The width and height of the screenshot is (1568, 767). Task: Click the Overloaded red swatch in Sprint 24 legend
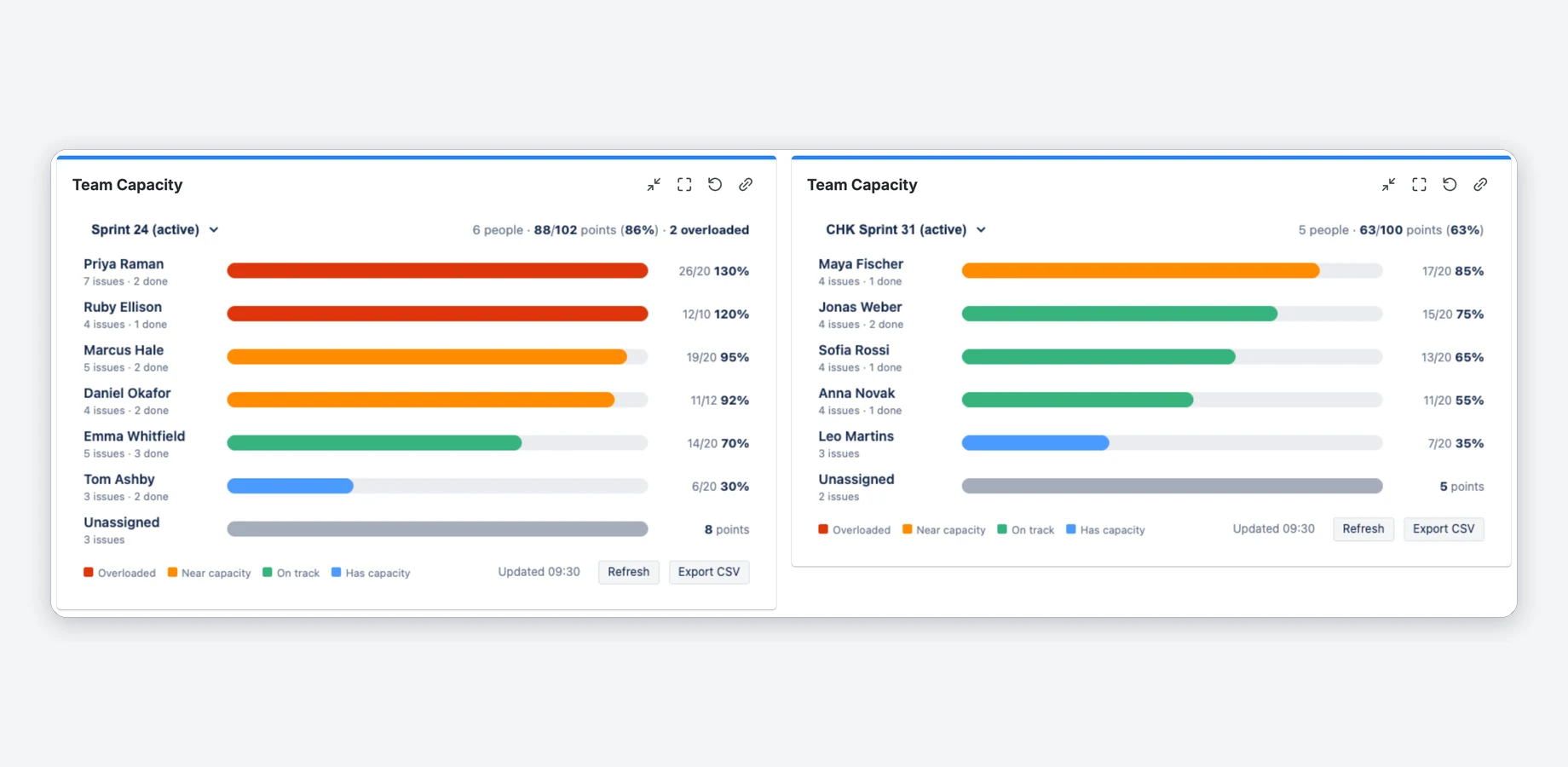tap(89, 572)
